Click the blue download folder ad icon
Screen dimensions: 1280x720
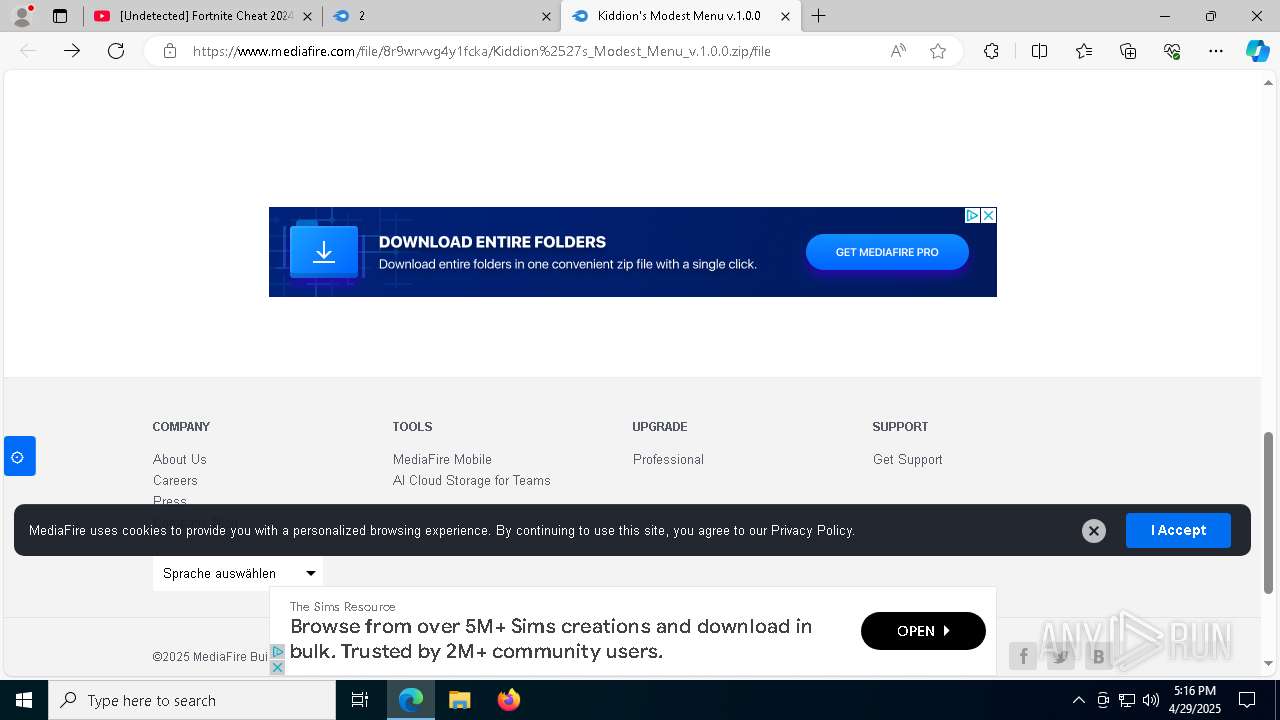tap(323, 252)
